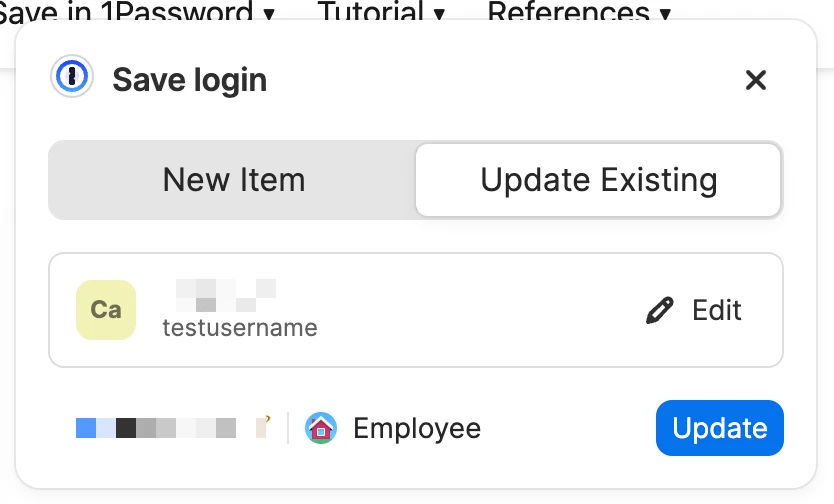Expand the Tutorial dropdown menu

[381, 11]
